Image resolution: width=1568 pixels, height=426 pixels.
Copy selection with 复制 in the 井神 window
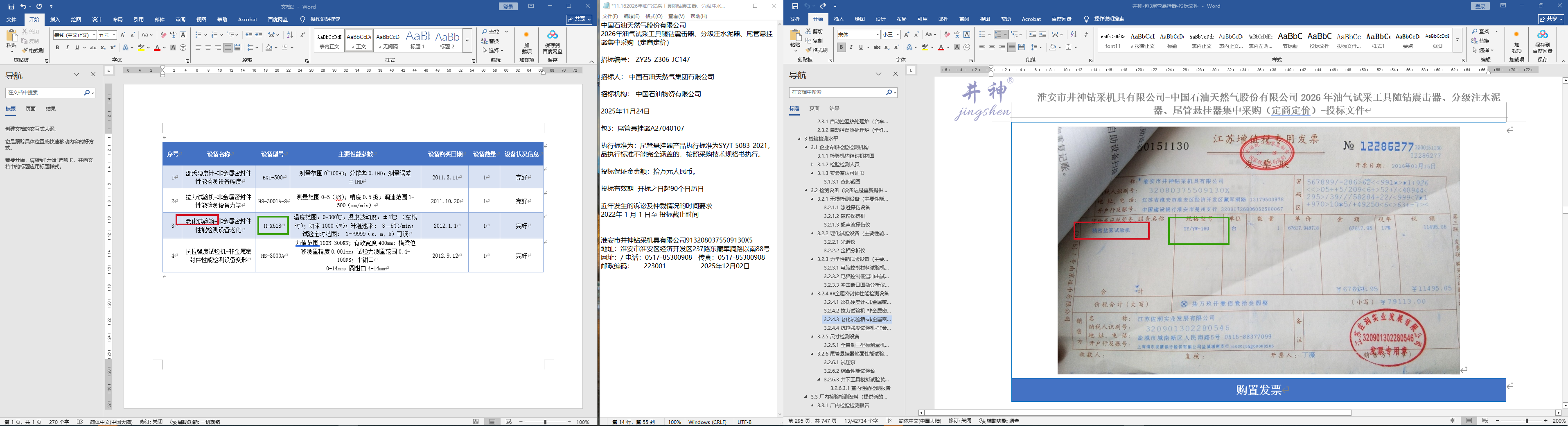[814, 41]
